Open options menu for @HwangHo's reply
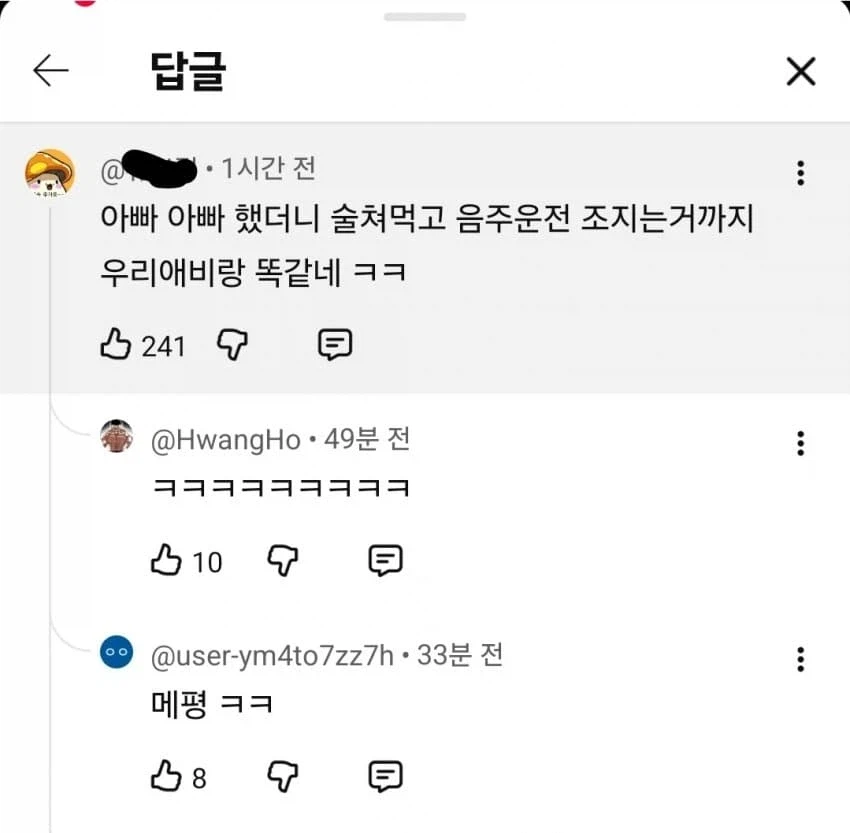The width and height of the screenshot is (850, 833). click(x=800, y=441)
